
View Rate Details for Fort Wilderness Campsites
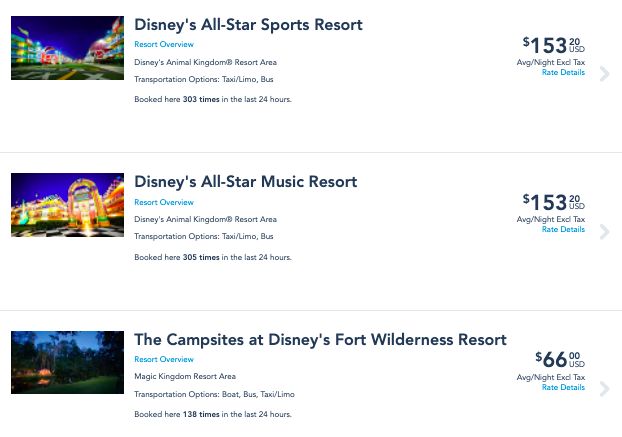(x=563, y=387)
